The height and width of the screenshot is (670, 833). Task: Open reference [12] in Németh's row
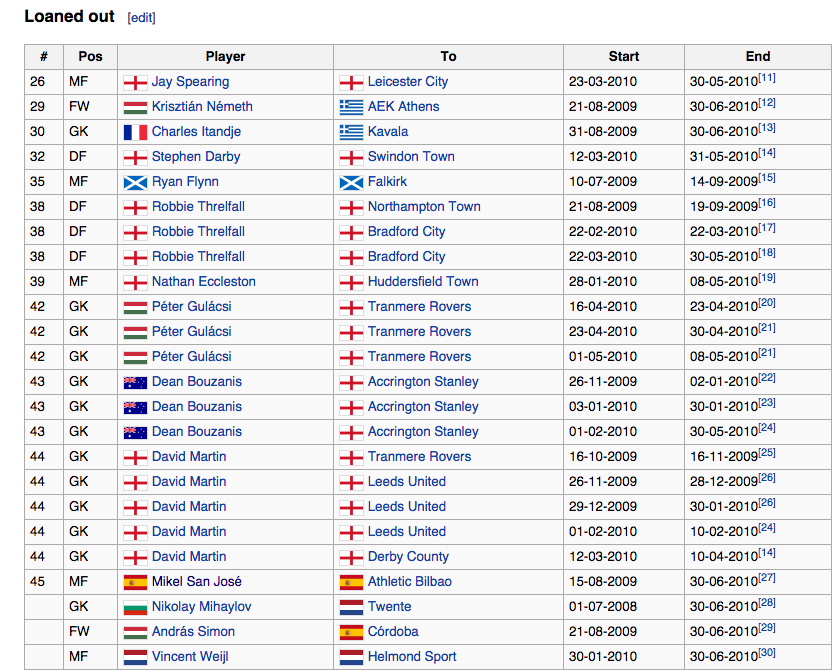[767, 103]
